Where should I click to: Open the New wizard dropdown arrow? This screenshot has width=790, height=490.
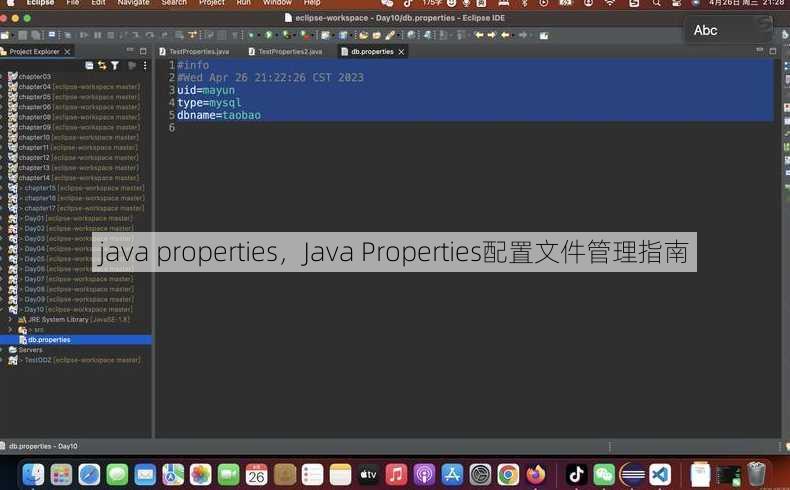[13, 35]
